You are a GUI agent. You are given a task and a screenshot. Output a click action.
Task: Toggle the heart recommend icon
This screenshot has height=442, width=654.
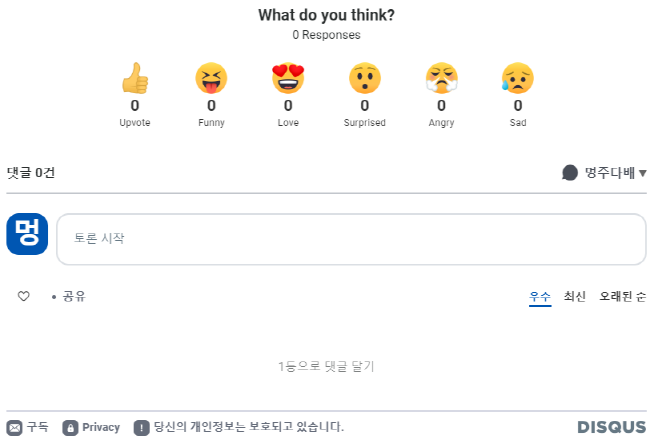(23, 296)
